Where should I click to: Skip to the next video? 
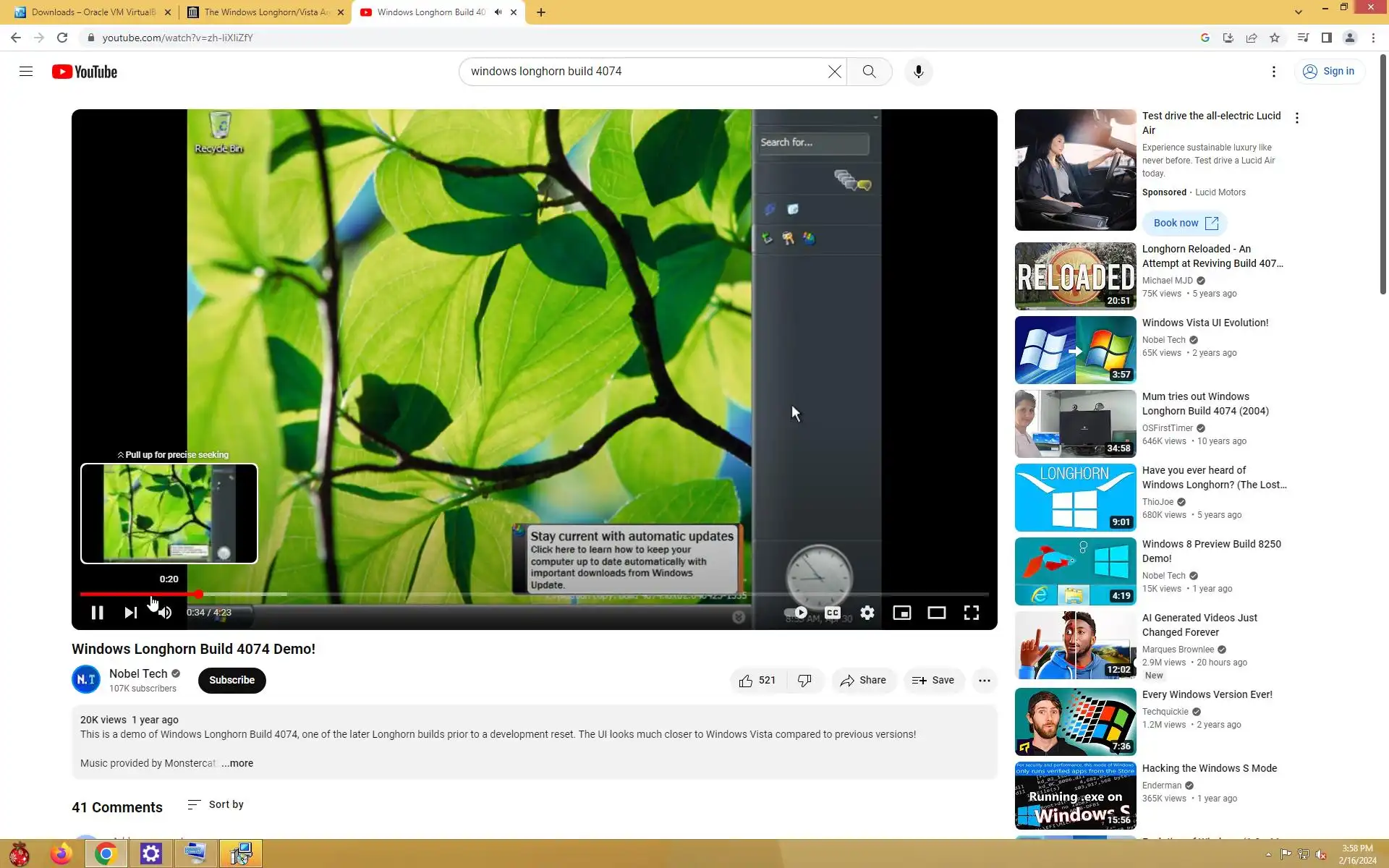(130, 613)
